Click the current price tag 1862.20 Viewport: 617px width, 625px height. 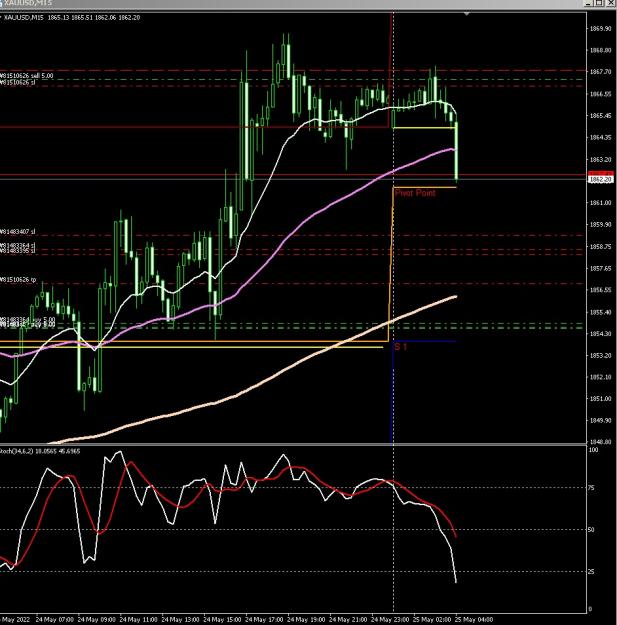[601, 180]
